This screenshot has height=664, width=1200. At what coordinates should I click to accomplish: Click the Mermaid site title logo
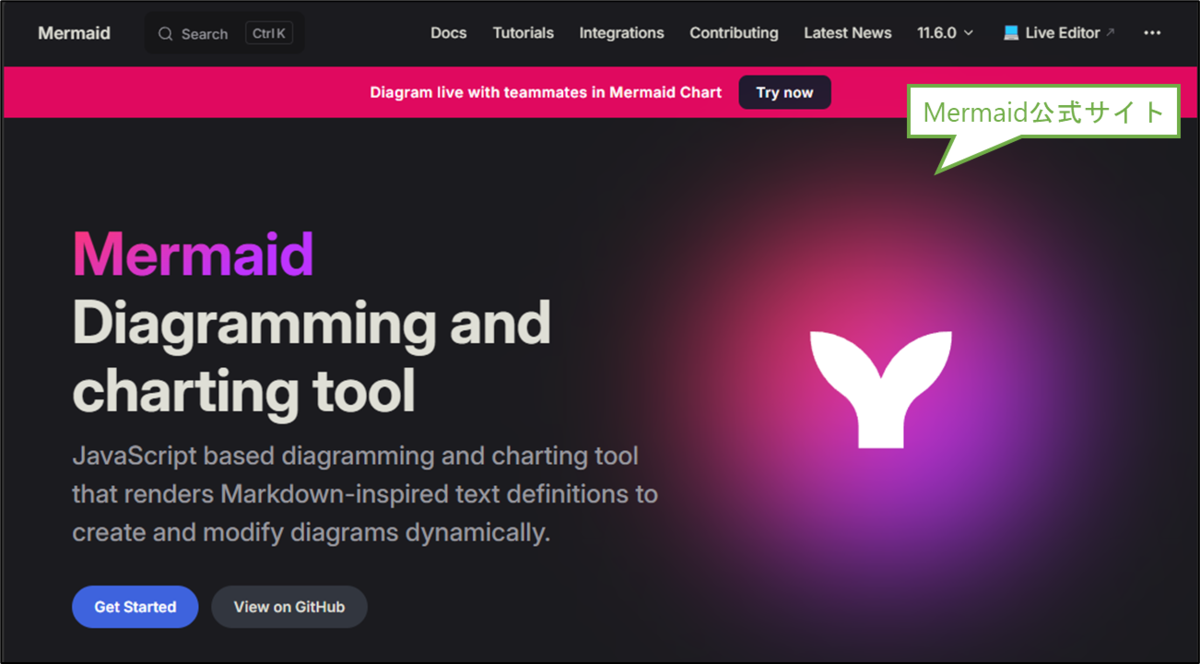(x=74, y=33)
